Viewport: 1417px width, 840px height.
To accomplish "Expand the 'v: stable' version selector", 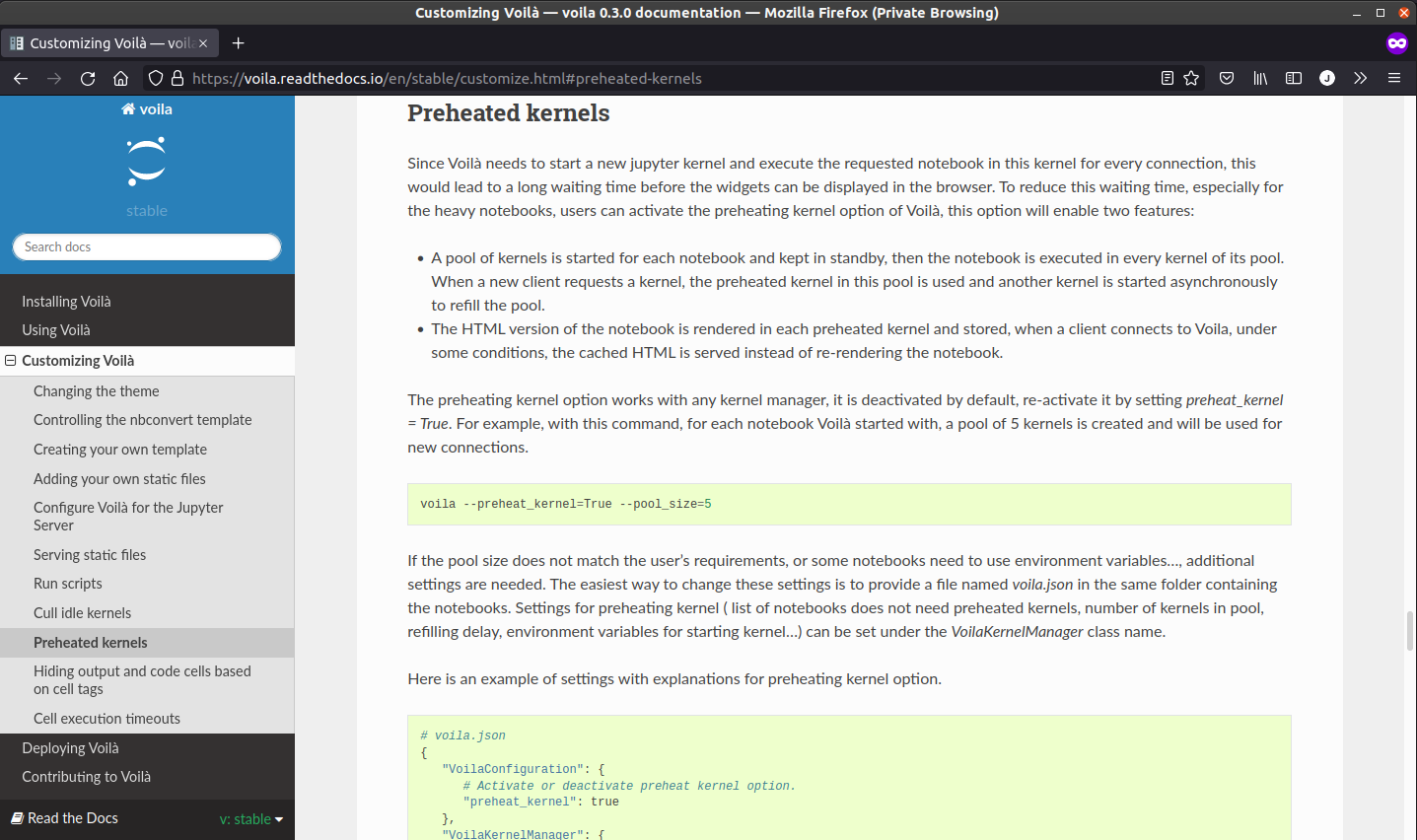I will (x=249, y=818).
